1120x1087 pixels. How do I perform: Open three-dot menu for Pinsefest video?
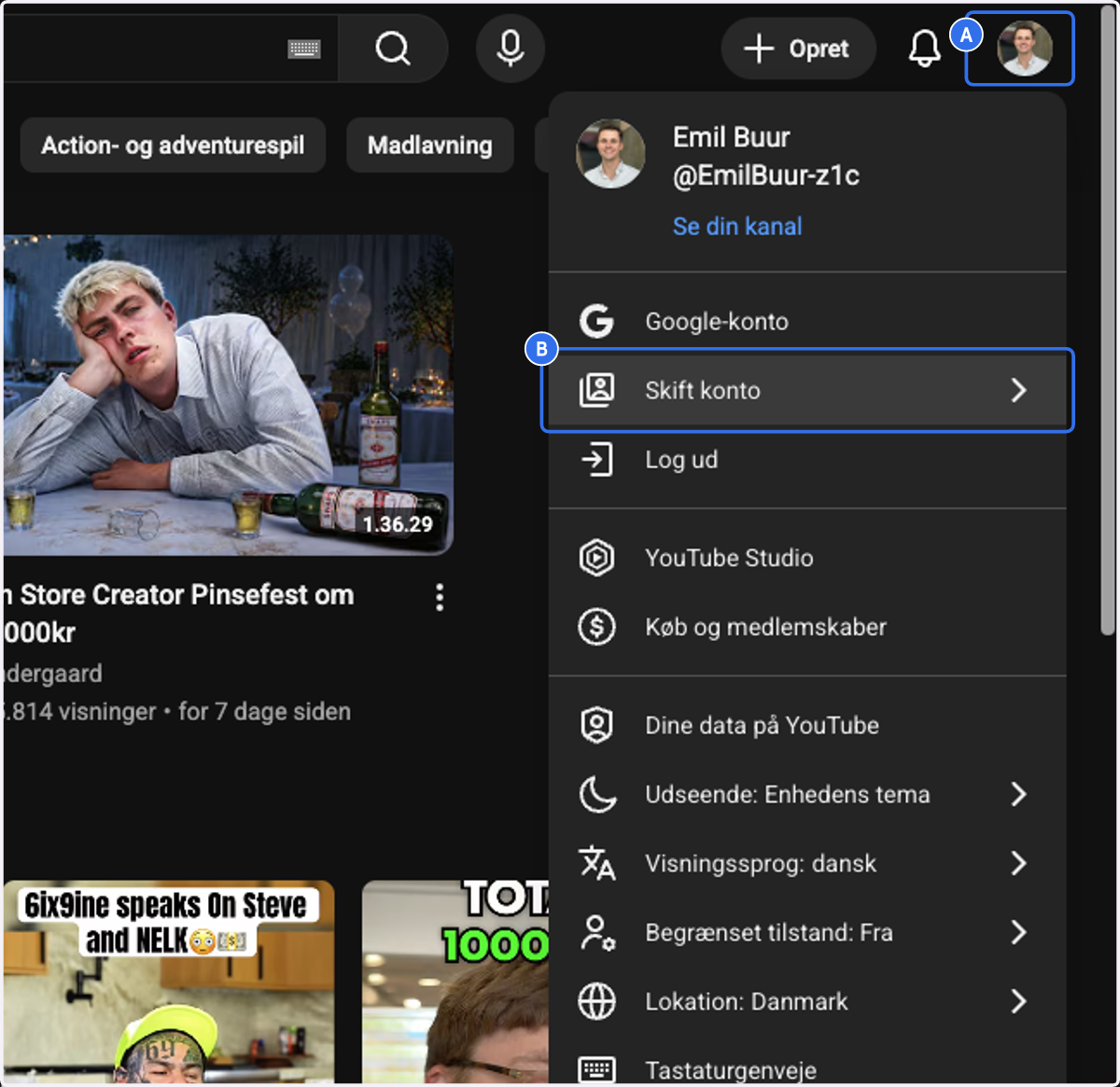click(x=440, y=597)
